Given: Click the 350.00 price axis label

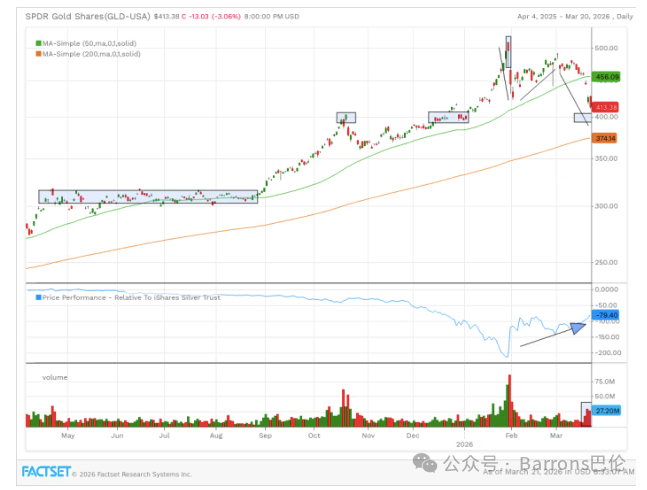Looking at the screenshot, I should click(606, 158).
